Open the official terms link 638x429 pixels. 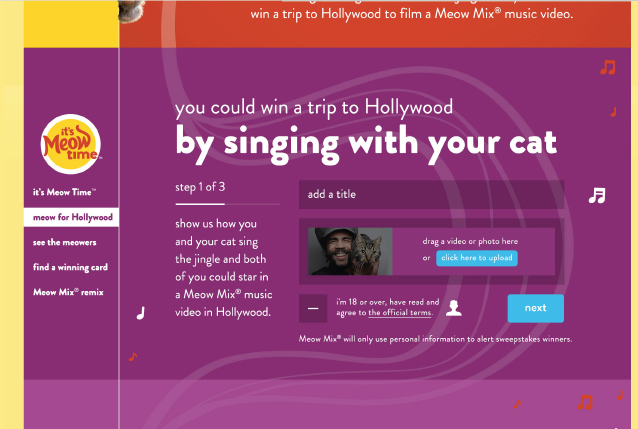[400, 313]
